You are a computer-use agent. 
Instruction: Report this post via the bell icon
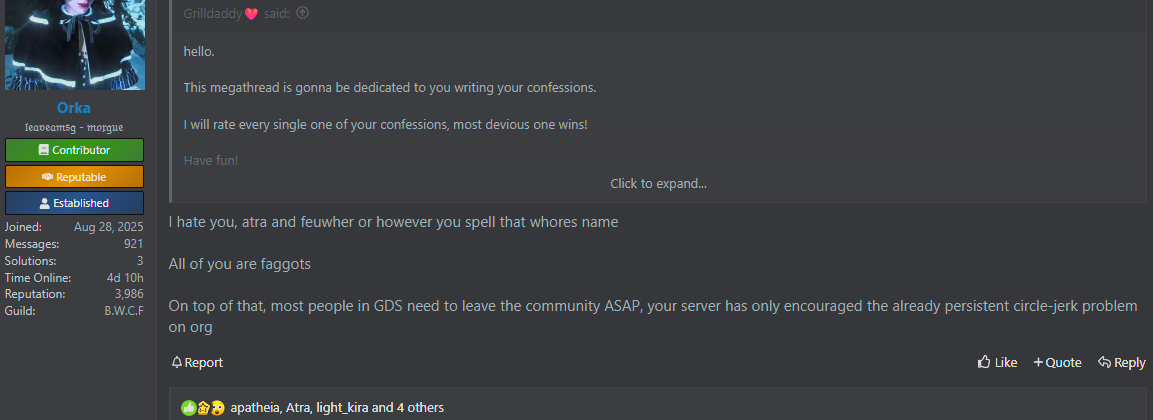click(197, 363)
